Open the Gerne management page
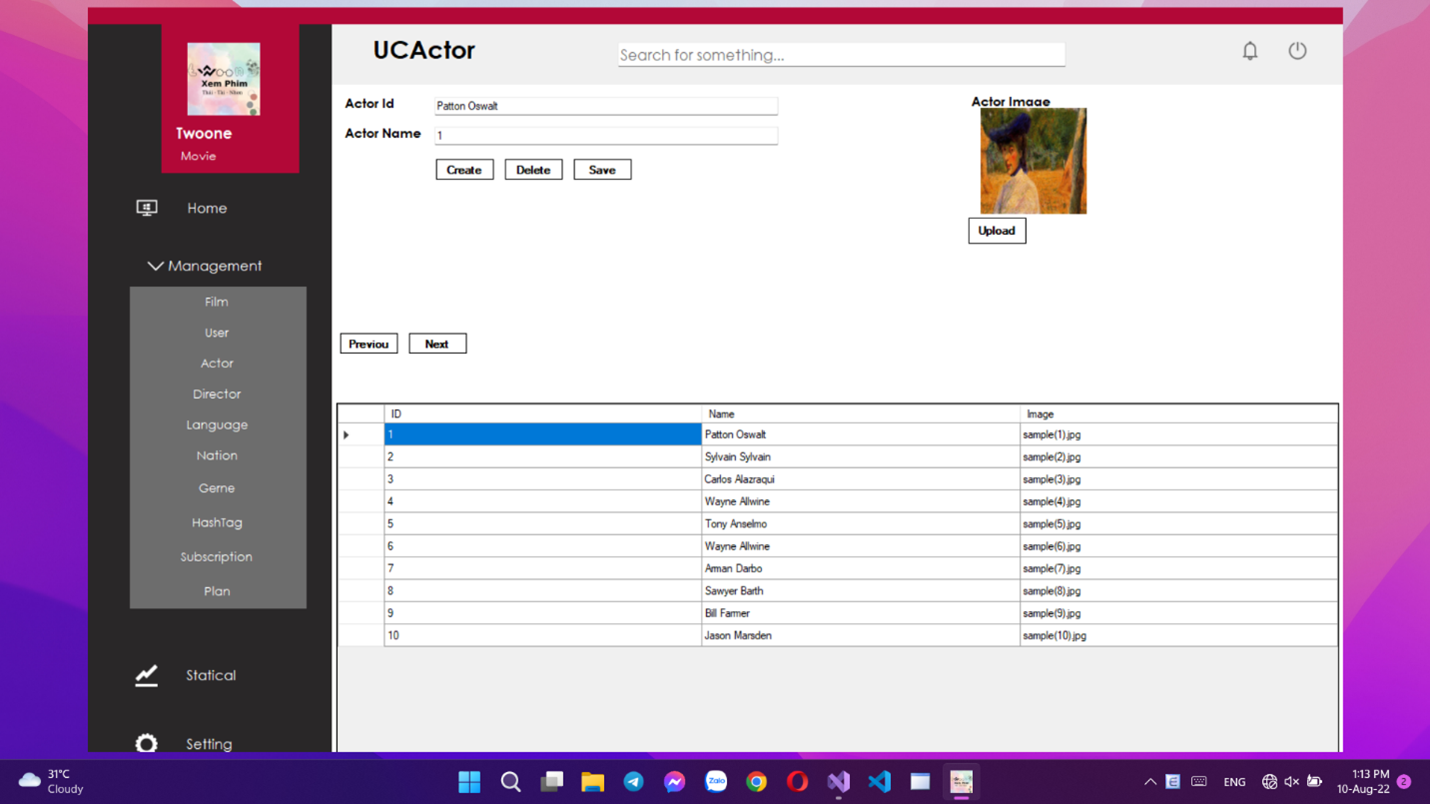Image resolution: width=1430 pixels, height=804 pixels. [x=217, y=488]
